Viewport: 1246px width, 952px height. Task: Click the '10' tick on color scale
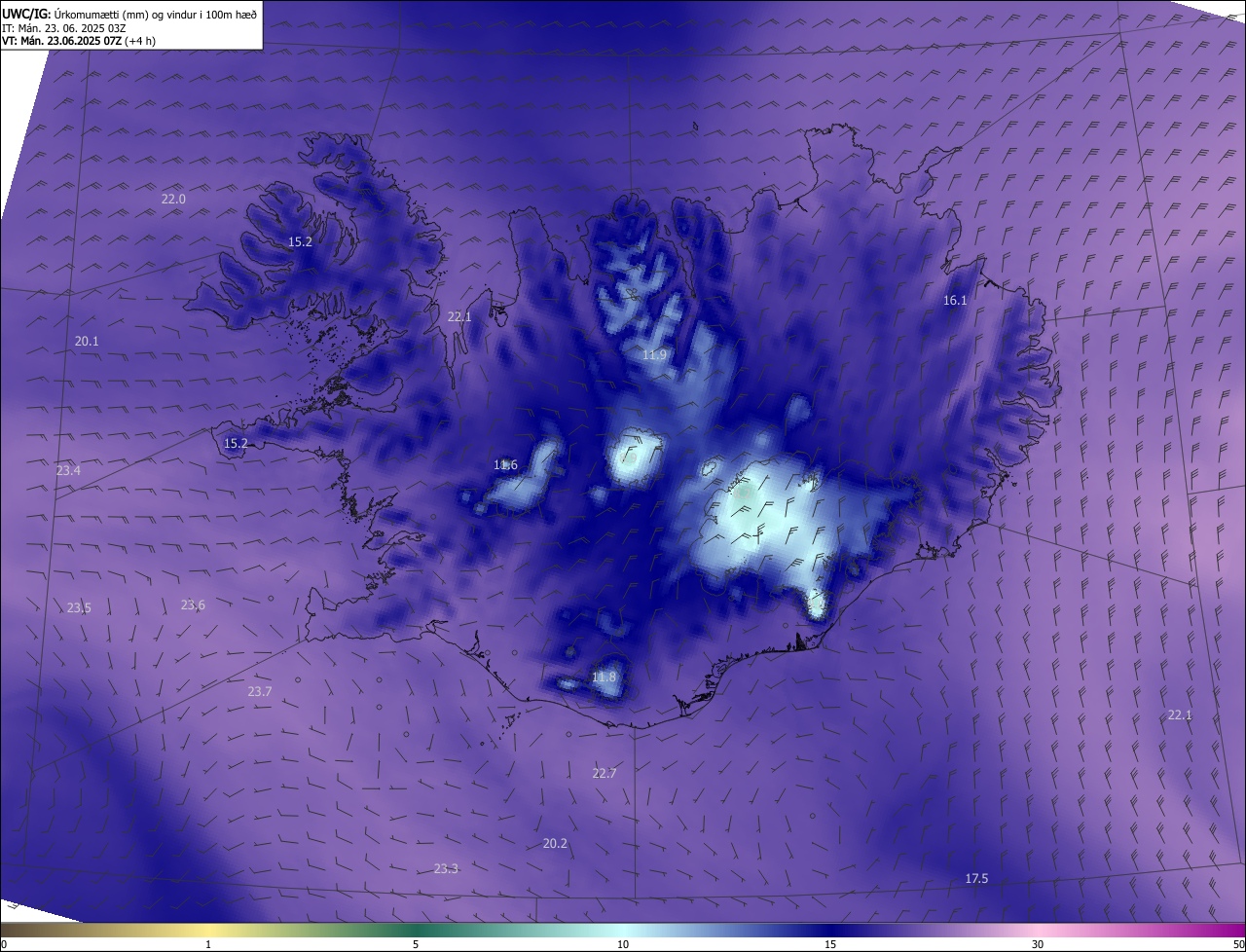[x=623, y=944]
